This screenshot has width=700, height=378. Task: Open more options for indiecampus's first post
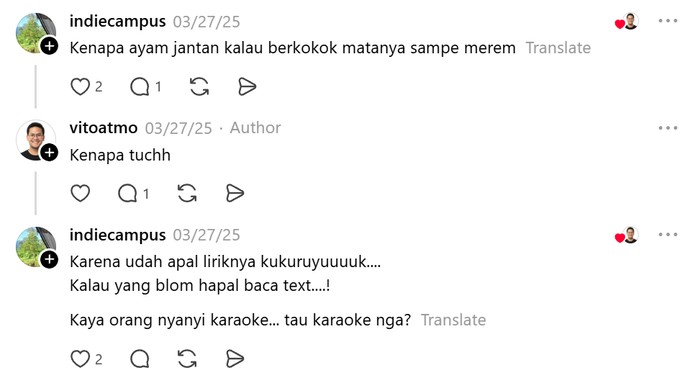pyautogui.click(x=668, y=21)
